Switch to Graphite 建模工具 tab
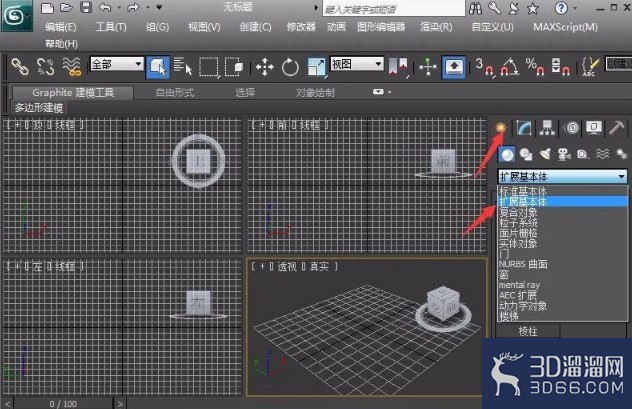This screenshot has height=409, width=632. (x=73, y=93)
